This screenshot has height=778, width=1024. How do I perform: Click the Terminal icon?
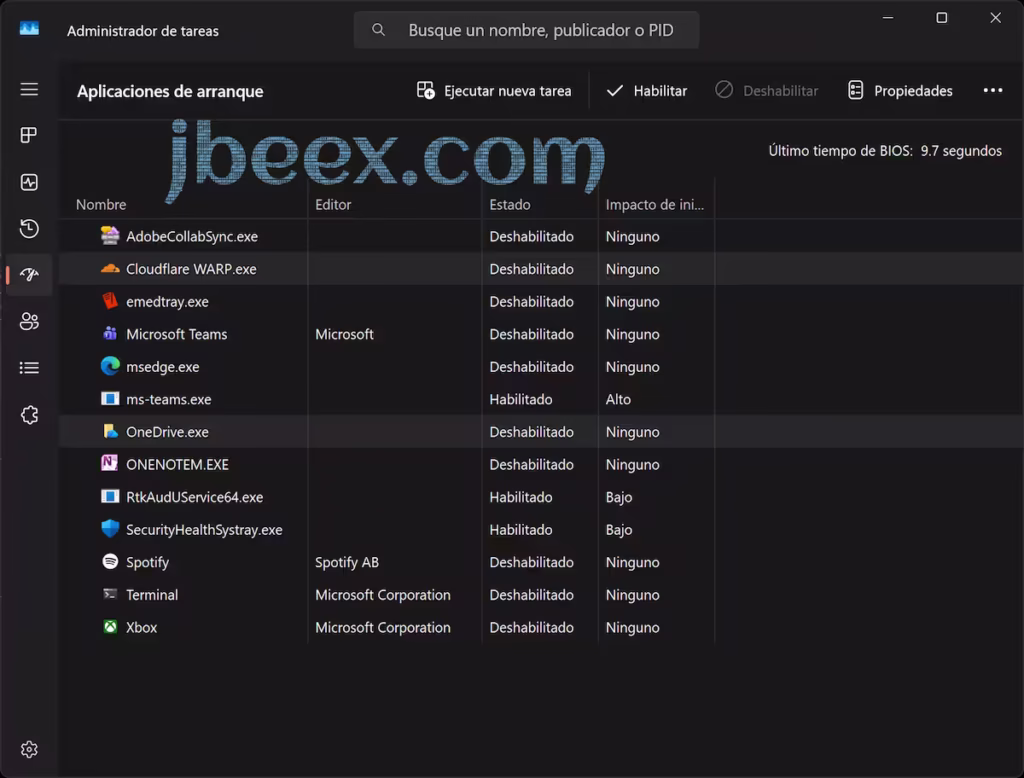pyautogui.click(x=110, y=594)
